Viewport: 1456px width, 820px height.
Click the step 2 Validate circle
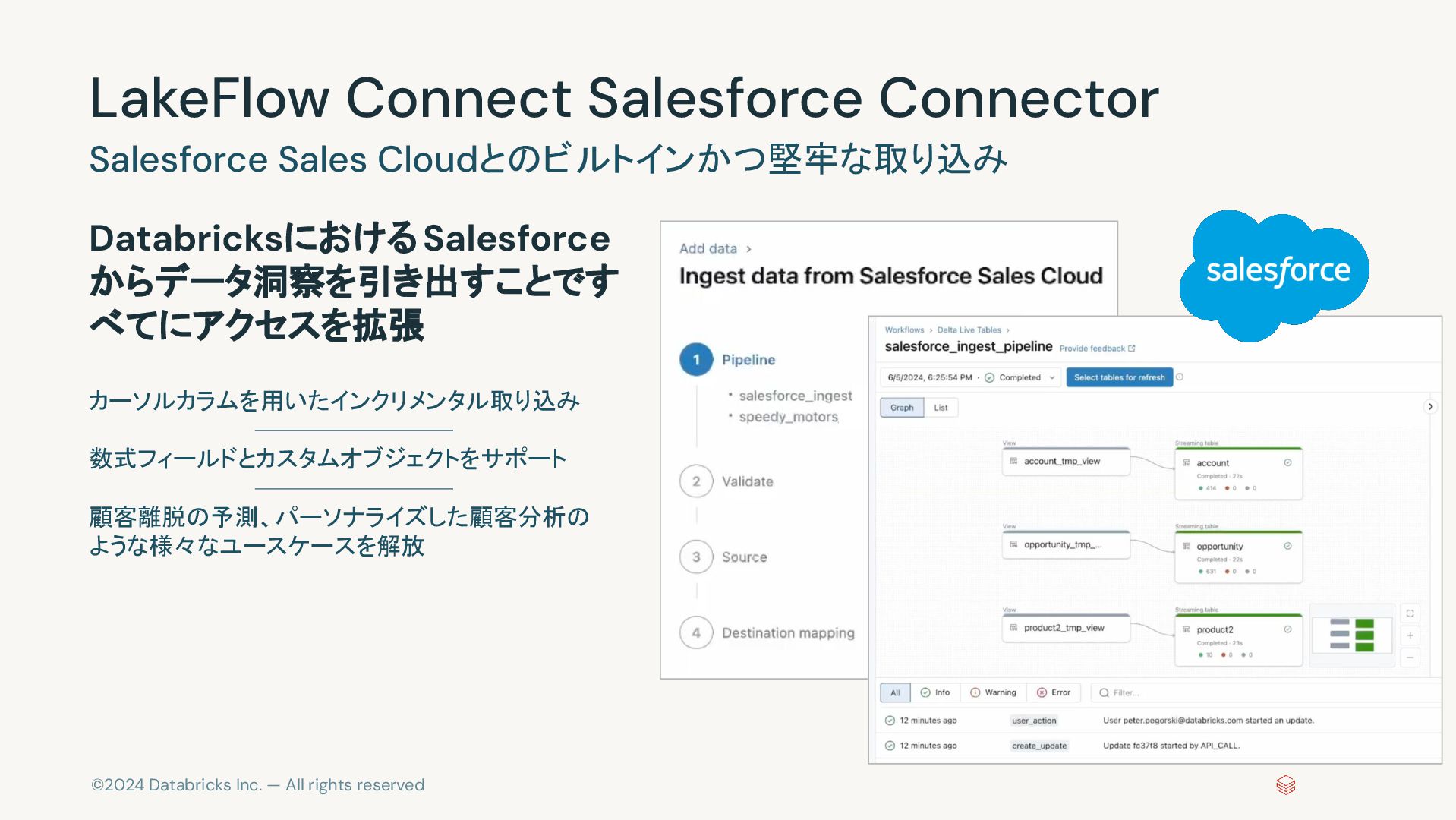[696, 481]
